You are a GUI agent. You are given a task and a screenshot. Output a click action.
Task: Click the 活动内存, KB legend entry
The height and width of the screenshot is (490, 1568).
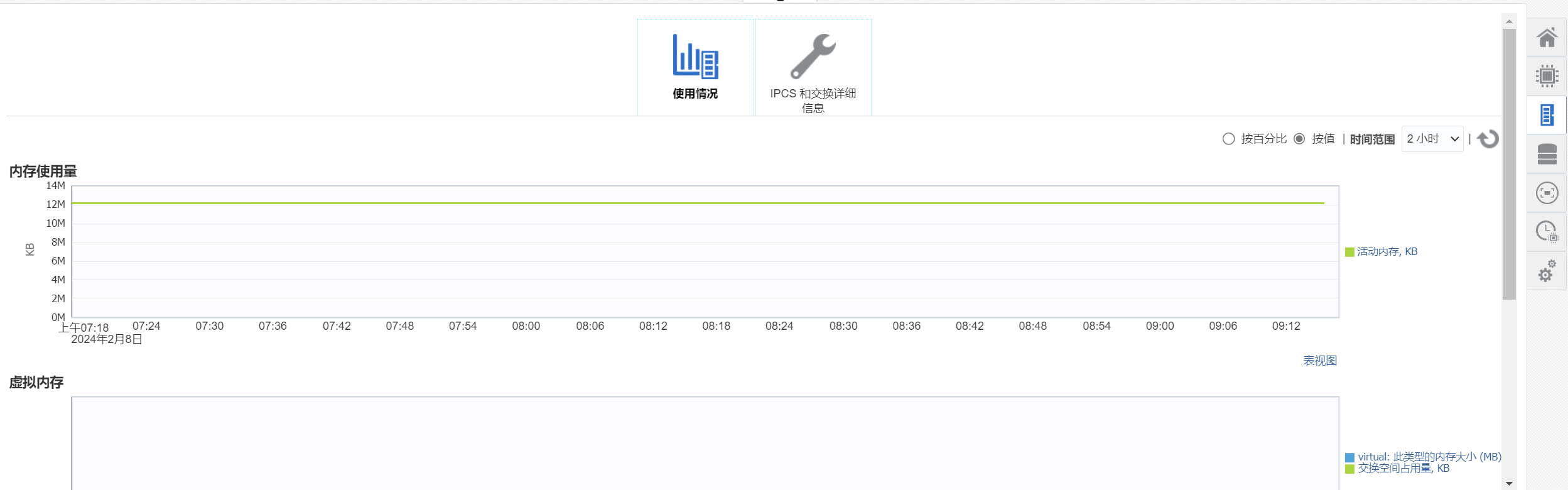click(x=1387, y=251)
